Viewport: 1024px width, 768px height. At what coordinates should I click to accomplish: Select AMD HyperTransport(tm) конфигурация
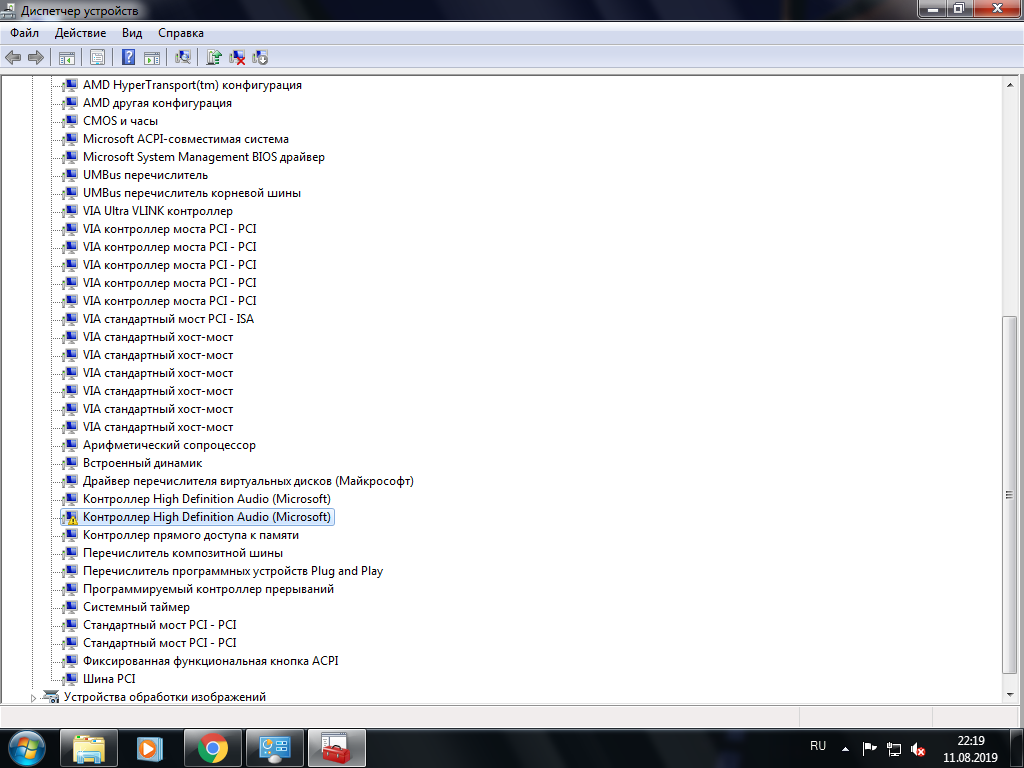(x=192, y=85)
